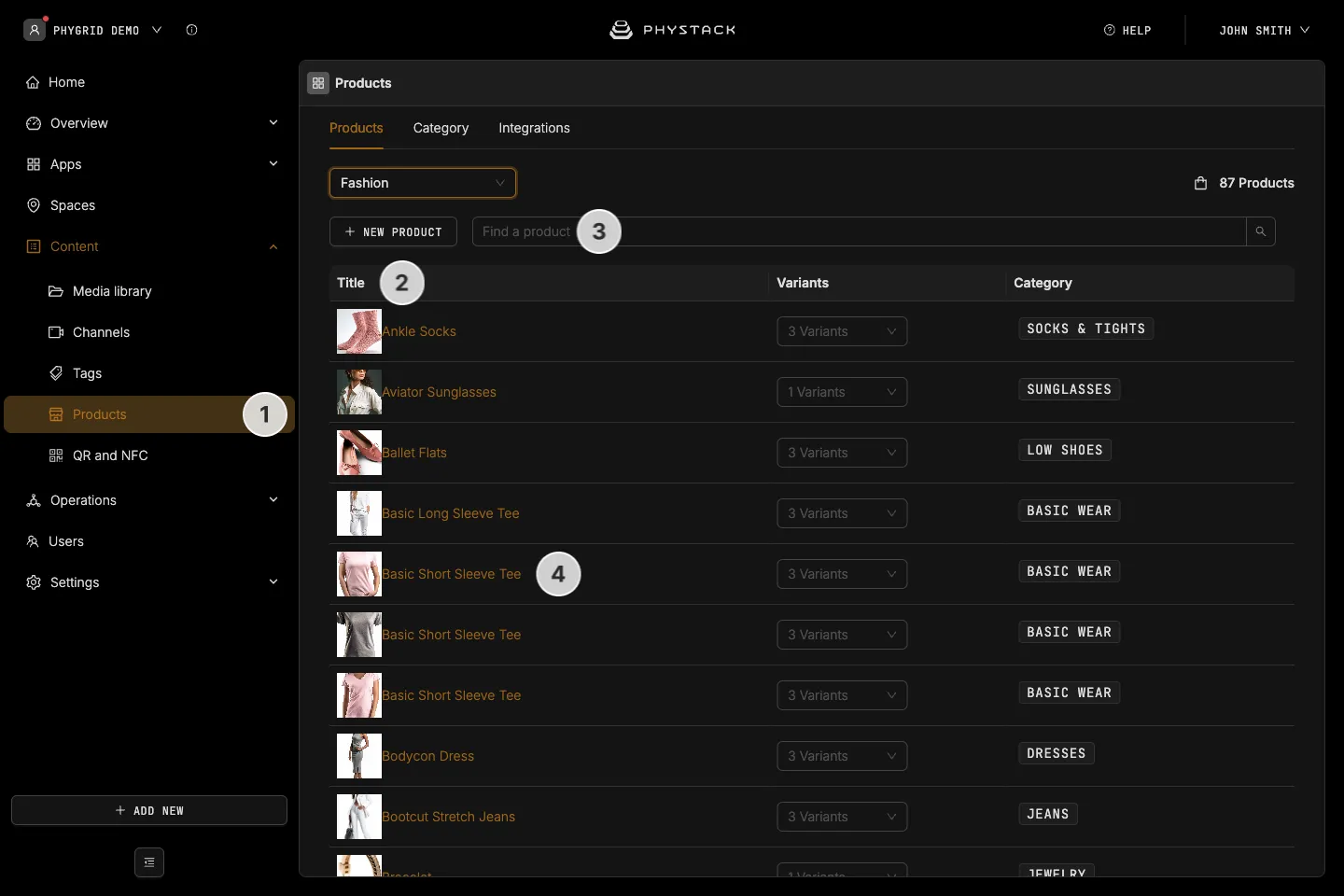Click the Tags icon in sidebar
The width and height of the screenshot is (1344, 896).
(x=56, y=373)
